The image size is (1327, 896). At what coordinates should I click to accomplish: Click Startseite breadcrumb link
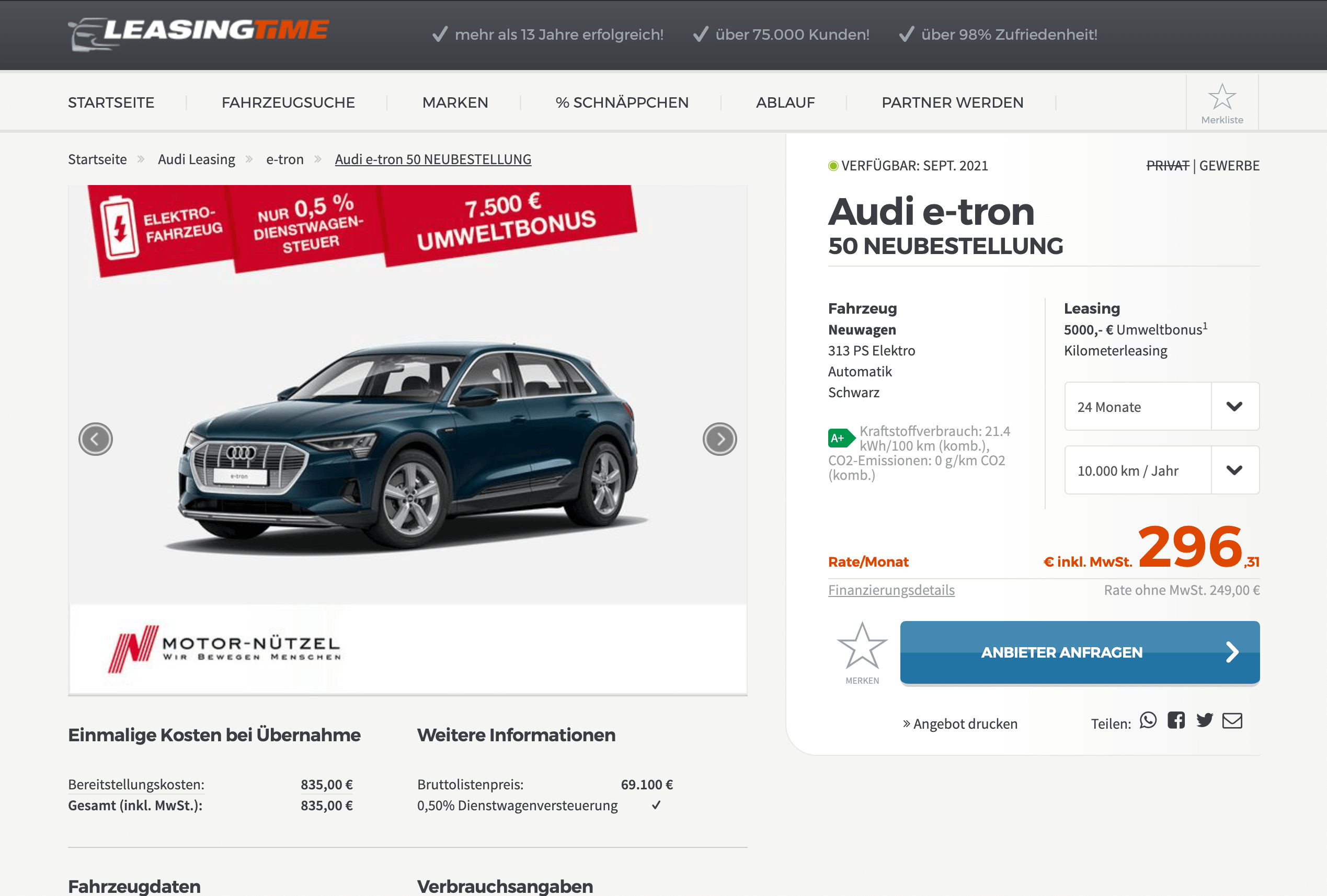[98, 159]
